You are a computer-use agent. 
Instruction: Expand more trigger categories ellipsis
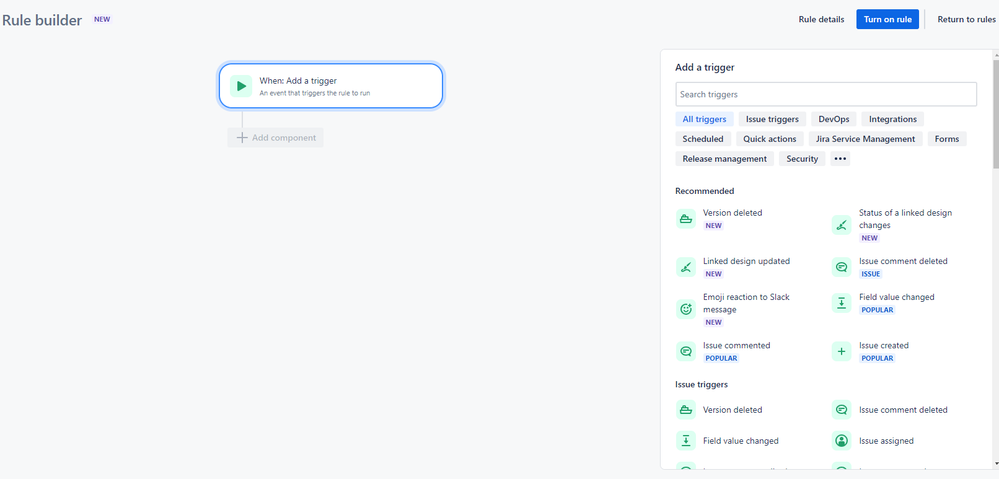(840, 159)
